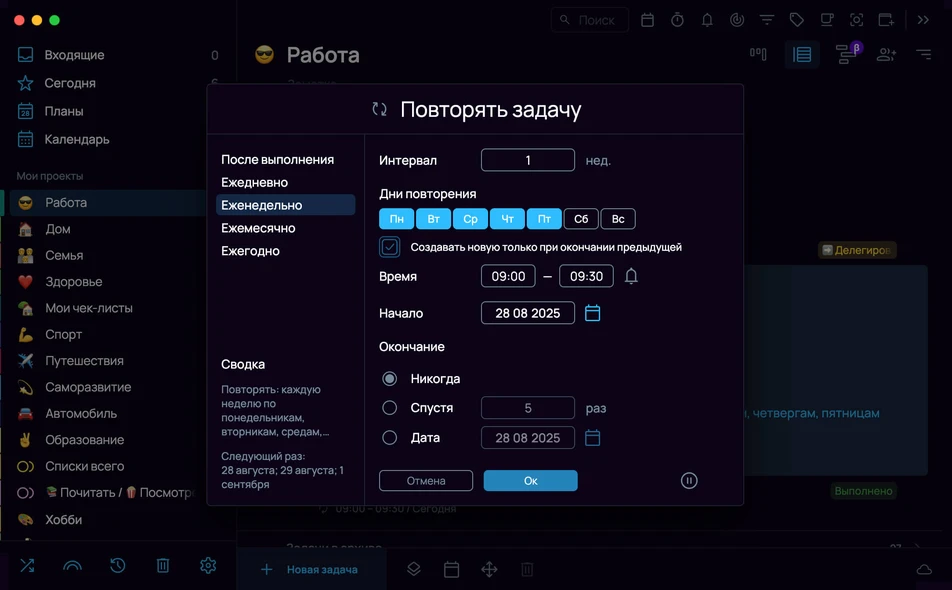Click the reminder bell next to time fields
Image resolution: width=952 pixels, height=590 pixels.
click(x=631, y=276)
